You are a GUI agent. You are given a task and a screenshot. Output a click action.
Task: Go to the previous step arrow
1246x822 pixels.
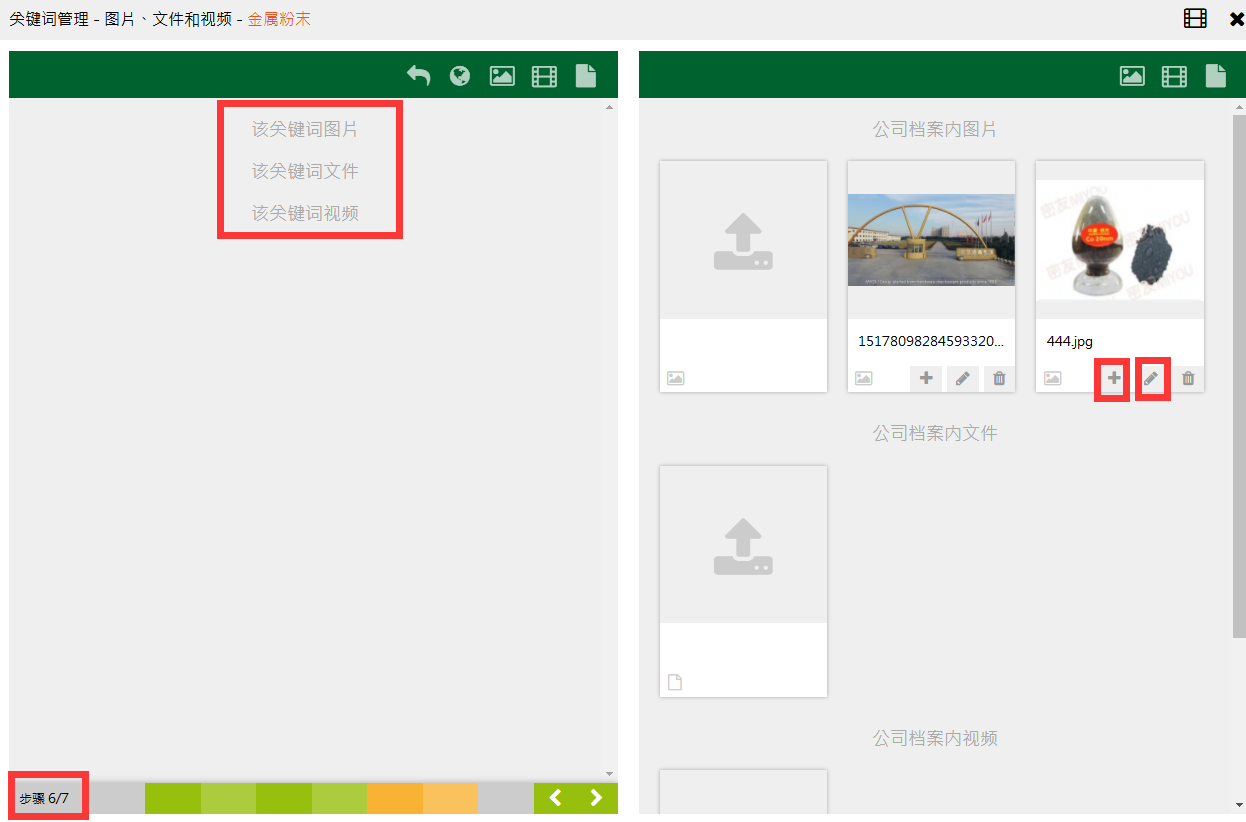click(556, 798)
